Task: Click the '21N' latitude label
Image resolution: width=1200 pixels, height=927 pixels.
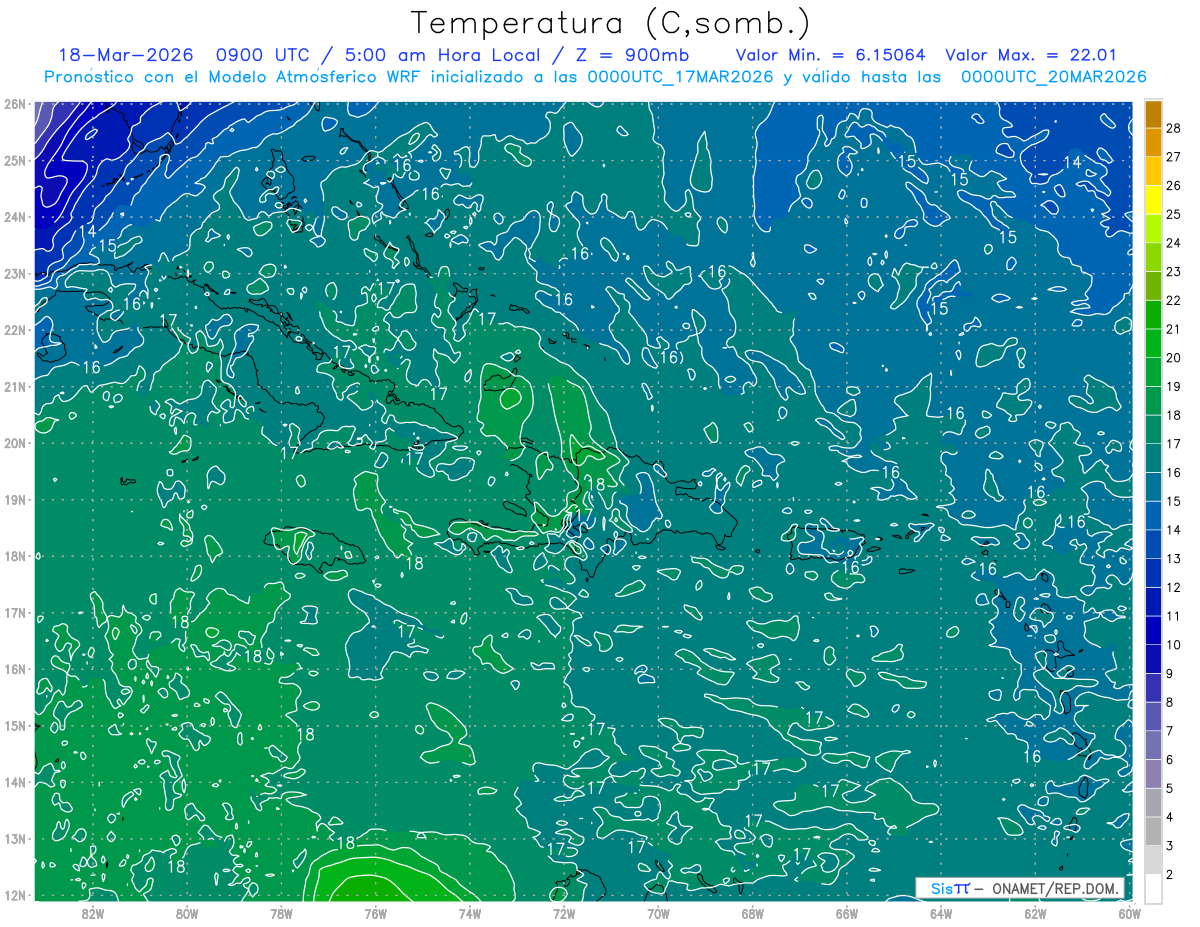Action: point(15,386)
